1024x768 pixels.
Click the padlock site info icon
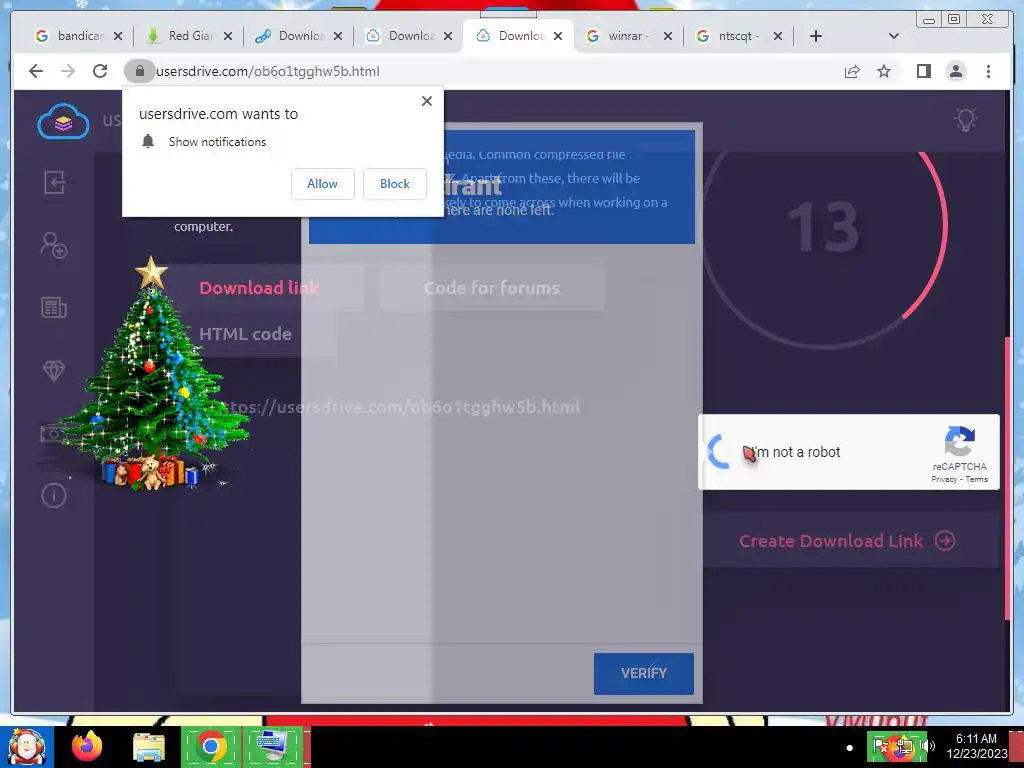click(139, 71)
